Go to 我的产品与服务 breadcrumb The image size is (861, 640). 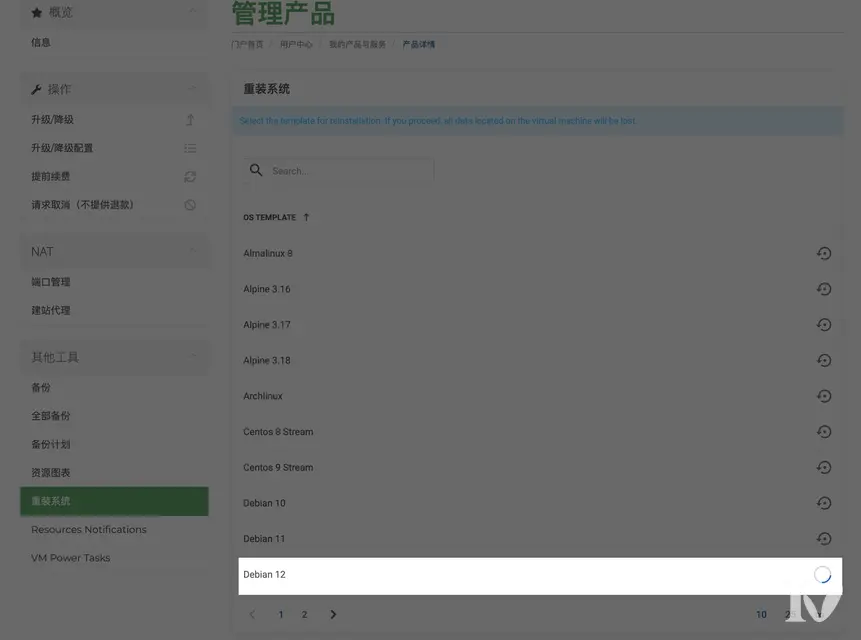(357, 44)
